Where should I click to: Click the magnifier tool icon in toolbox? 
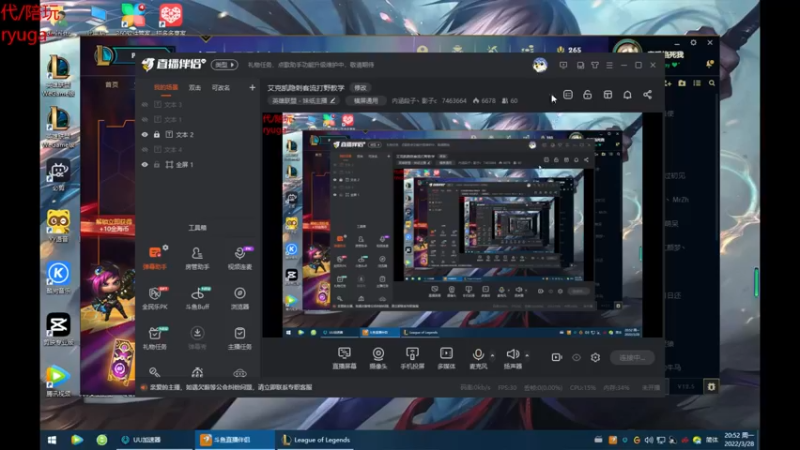click(155, 372)
